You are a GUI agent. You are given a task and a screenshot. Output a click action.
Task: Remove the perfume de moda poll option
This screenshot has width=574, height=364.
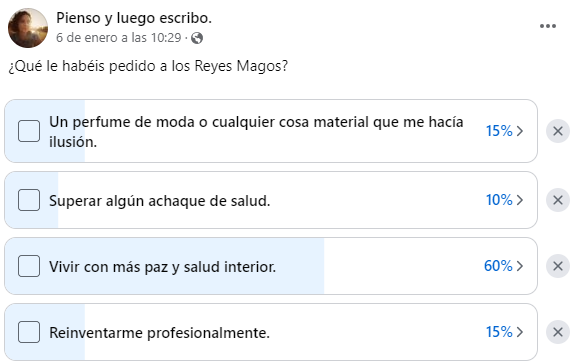(x=558, y=131)
